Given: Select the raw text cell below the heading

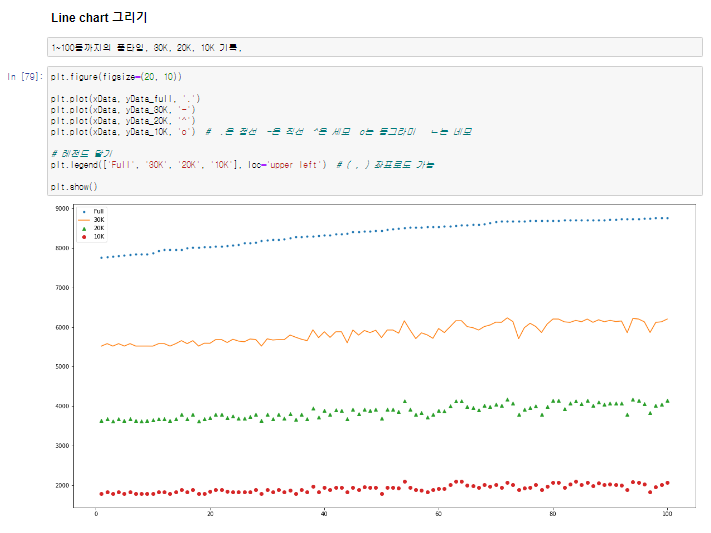Looking at the screenshot, I should coord(375,47).
